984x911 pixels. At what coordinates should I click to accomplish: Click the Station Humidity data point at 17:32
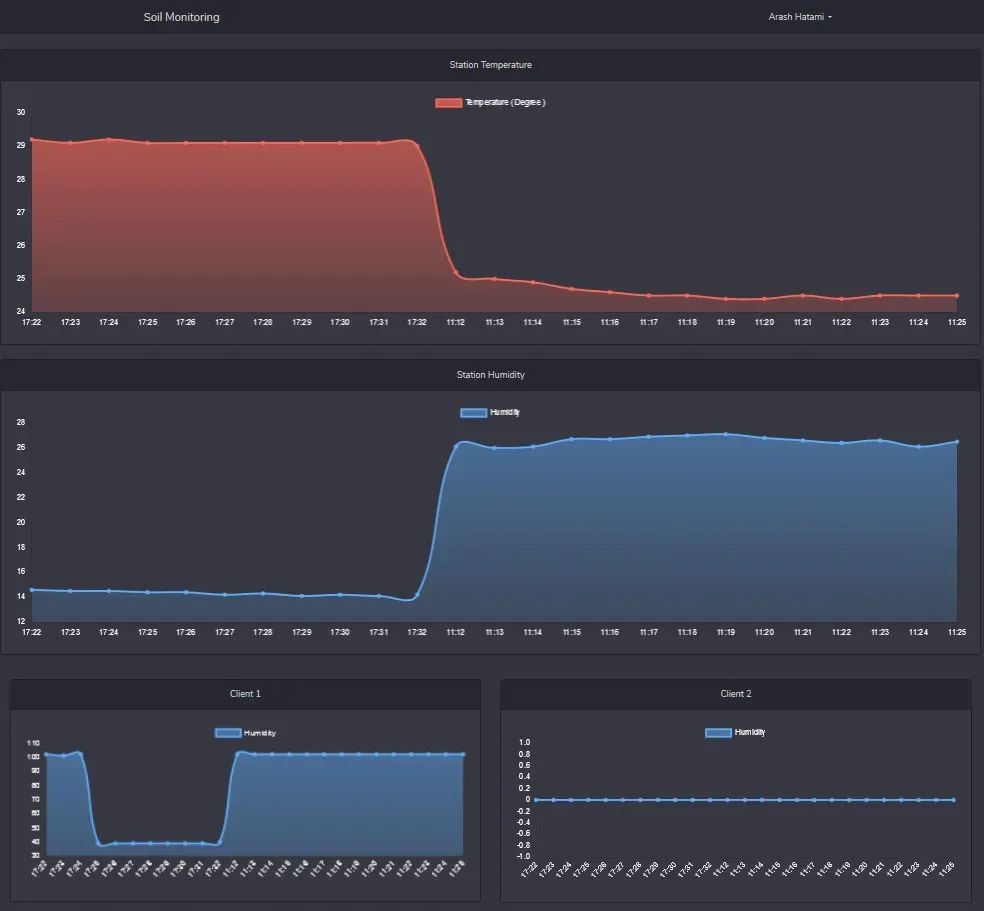point(417,596)
